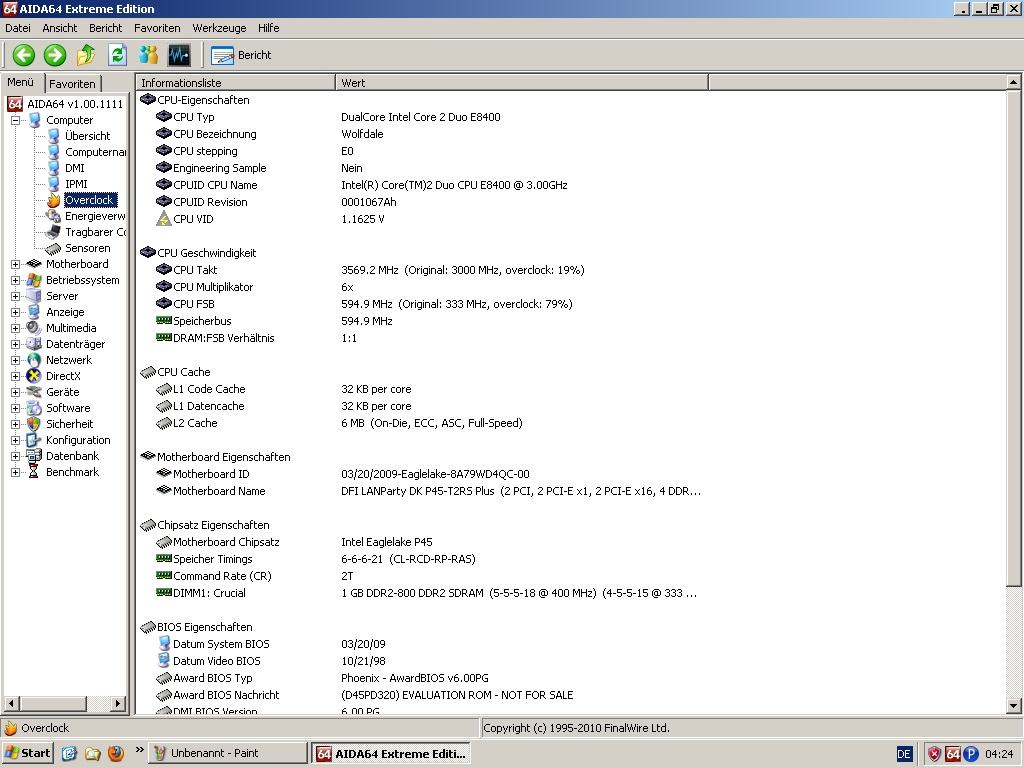Image resolution: width=1024 pixels, height=768 pixels.
Task: Open the Werkzeuge menu
Action: click(x=219, y=28)
